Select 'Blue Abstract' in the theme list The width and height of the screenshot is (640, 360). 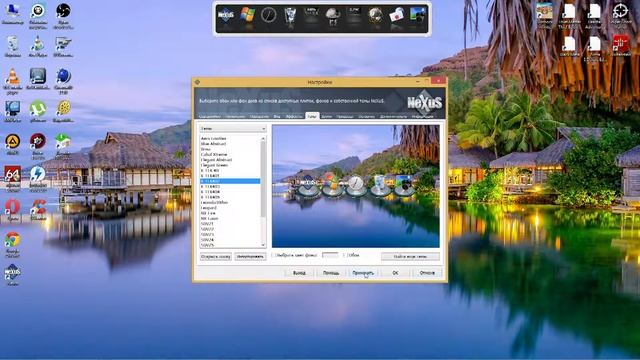pos(230,144)
